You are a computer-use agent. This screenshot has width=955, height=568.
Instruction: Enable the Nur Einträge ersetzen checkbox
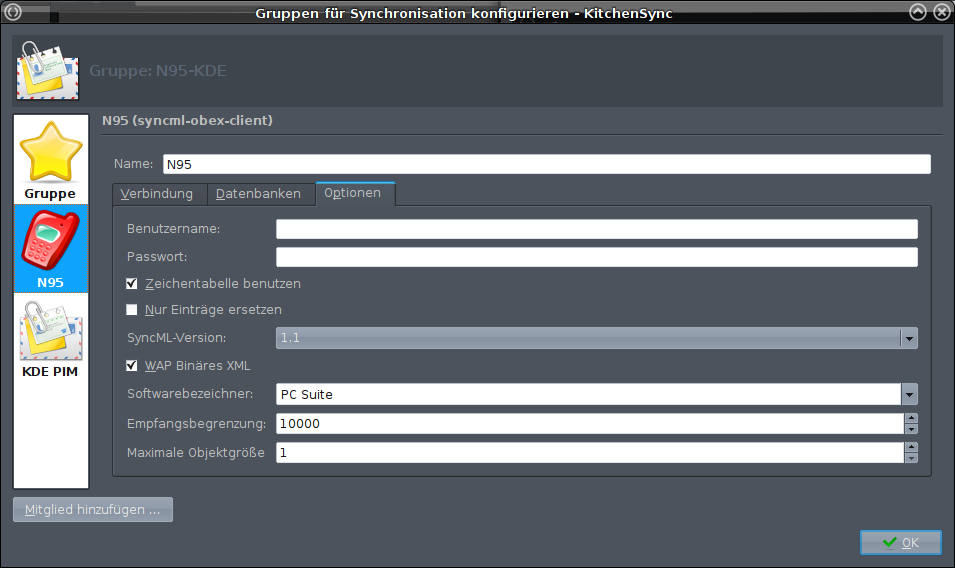(x=132, y=310)
